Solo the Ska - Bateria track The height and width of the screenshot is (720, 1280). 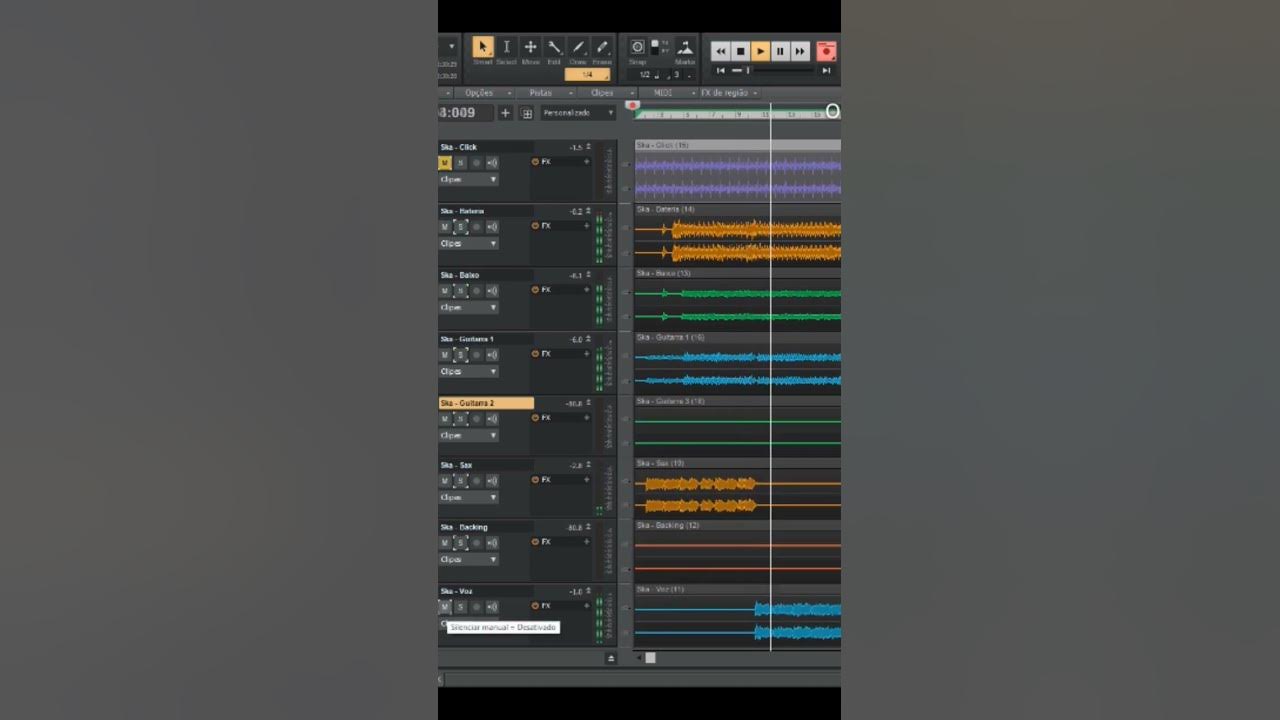point(460,227)
